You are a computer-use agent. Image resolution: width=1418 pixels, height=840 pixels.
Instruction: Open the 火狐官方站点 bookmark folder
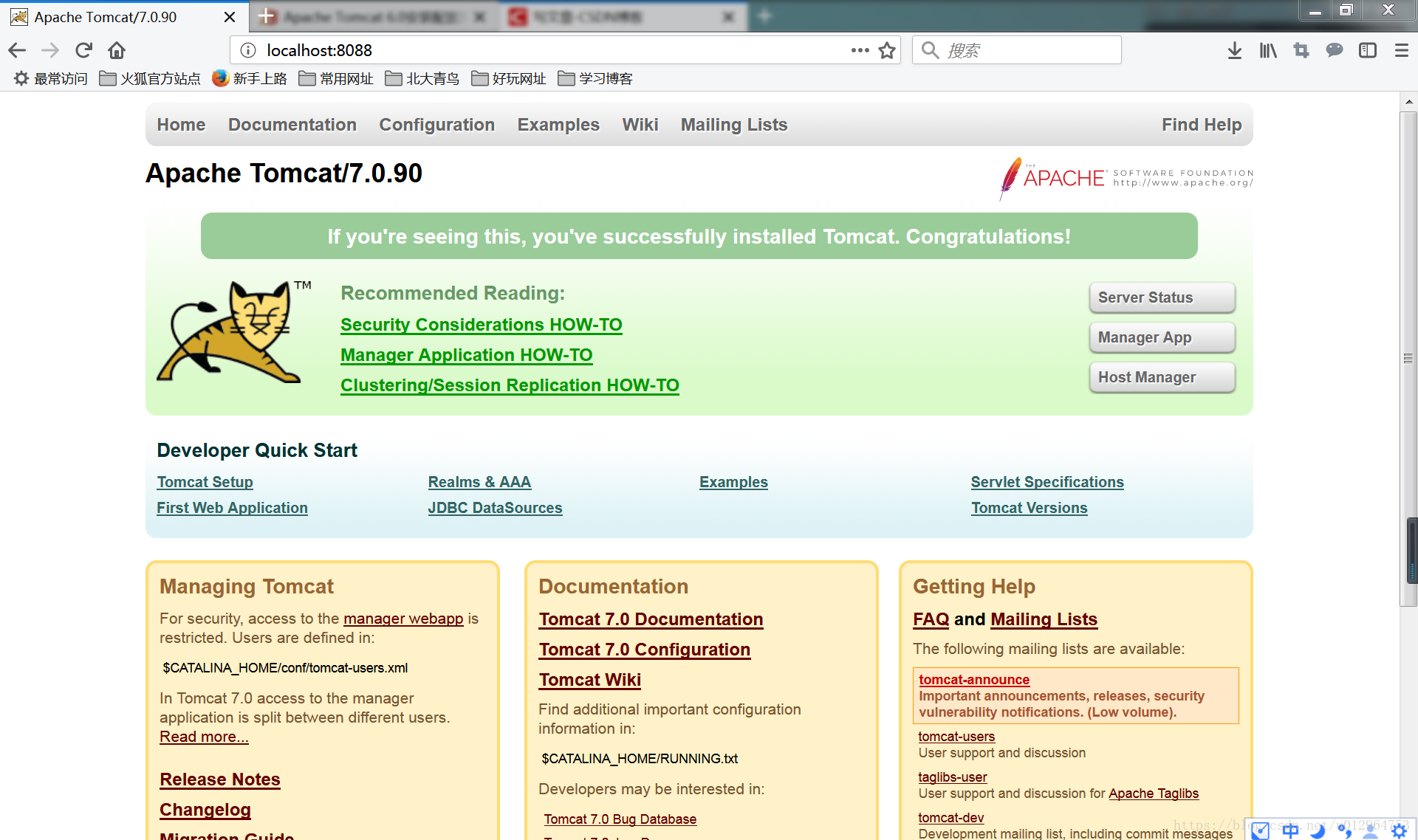(x=150, y=78)
